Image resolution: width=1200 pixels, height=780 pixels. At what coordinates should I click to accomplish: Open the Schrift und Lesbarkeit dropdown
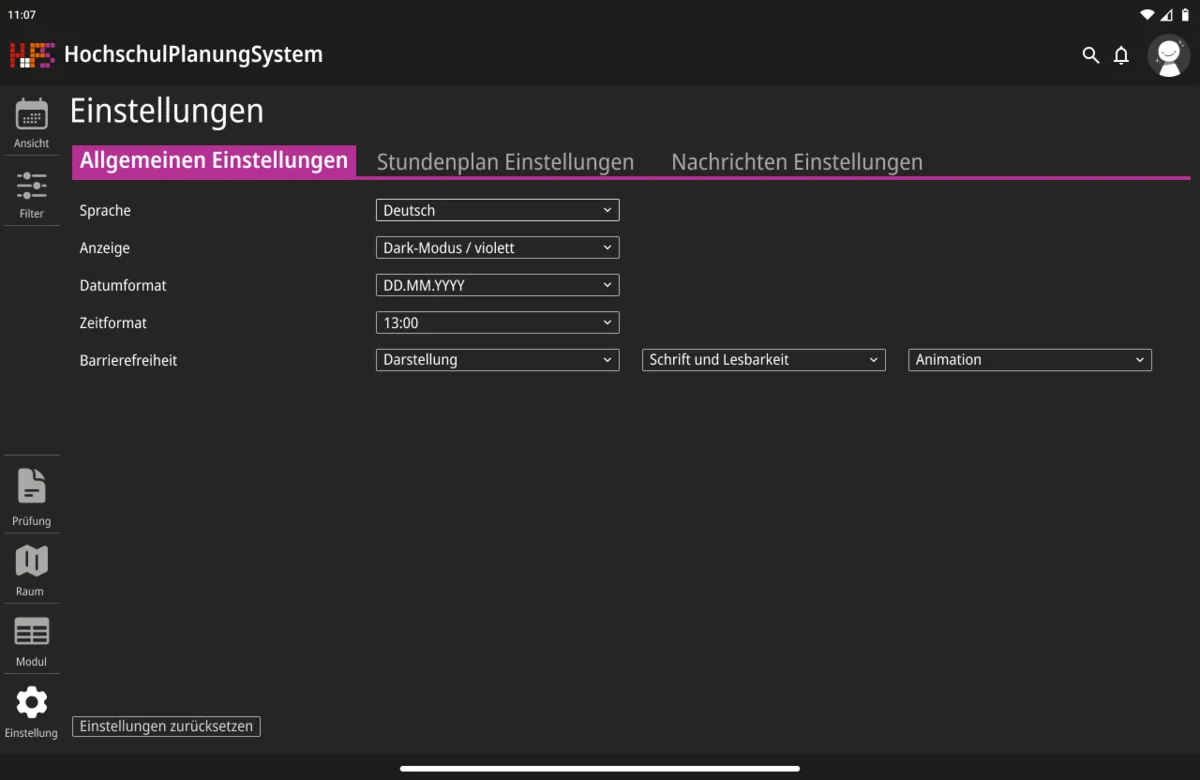pyautogui.click(x=763, y=360)
